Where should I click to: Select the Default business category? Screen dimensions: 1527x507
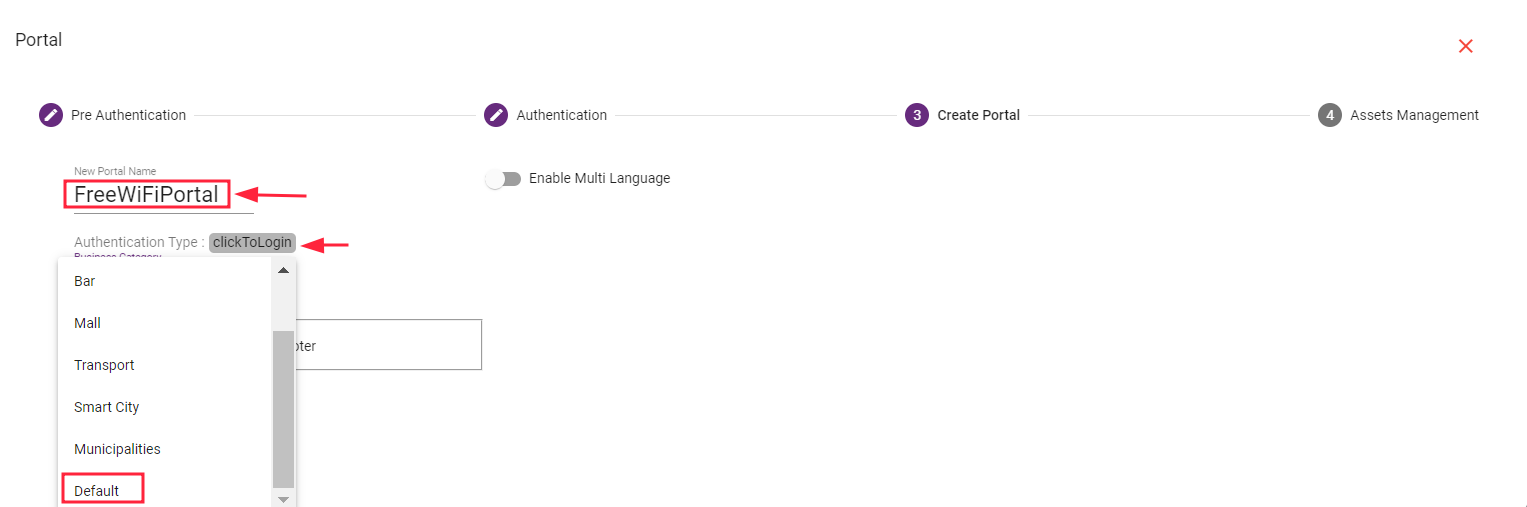(x=97, y=491)
